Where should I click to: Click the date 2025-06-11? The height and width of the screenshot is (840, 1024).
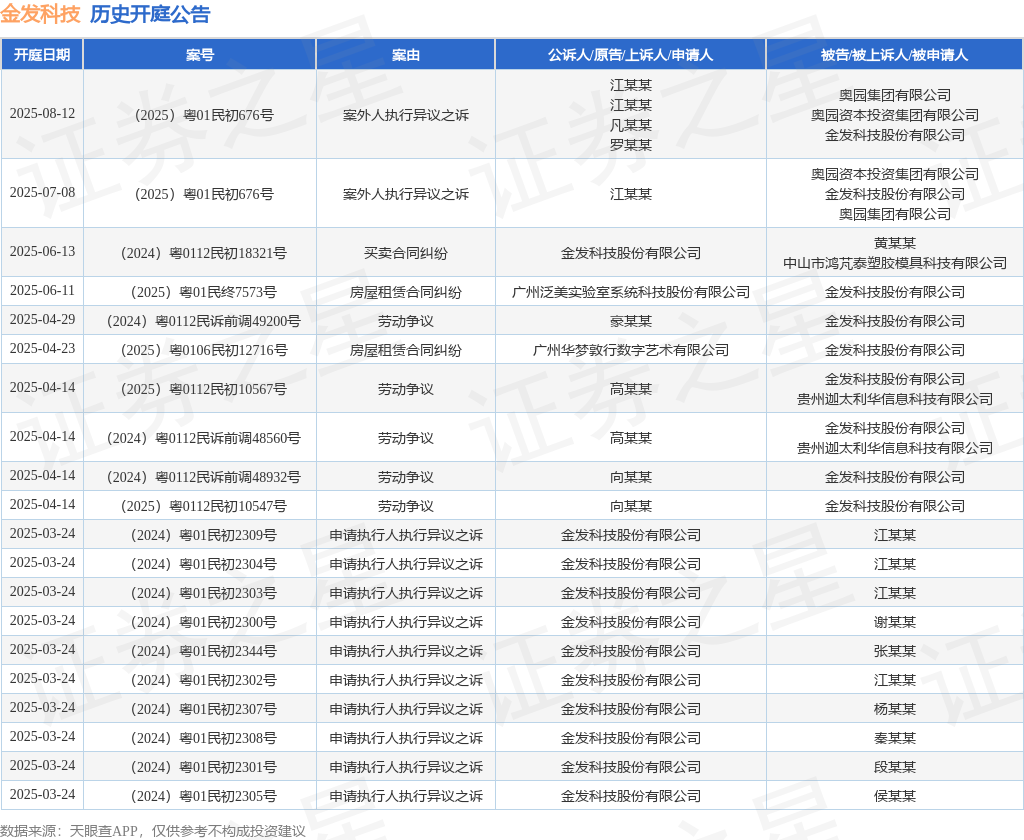[42, 291]
